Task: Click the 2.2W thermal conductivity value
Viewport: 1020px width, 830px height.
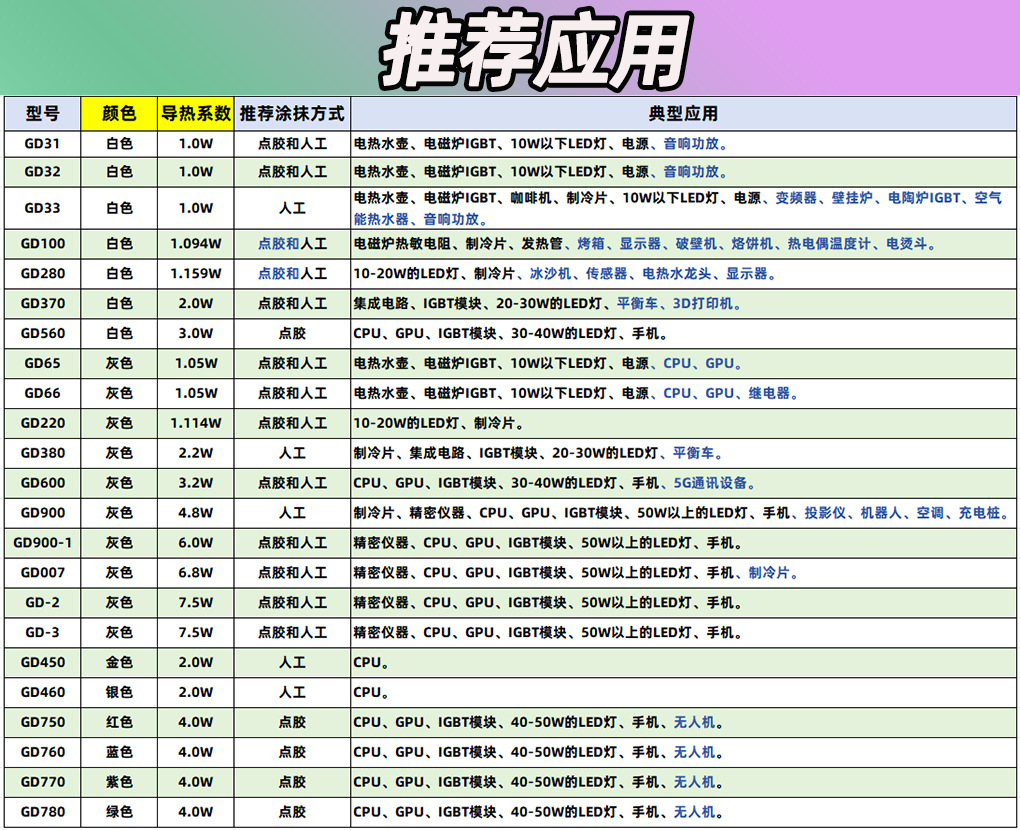Action: [196, 453]
